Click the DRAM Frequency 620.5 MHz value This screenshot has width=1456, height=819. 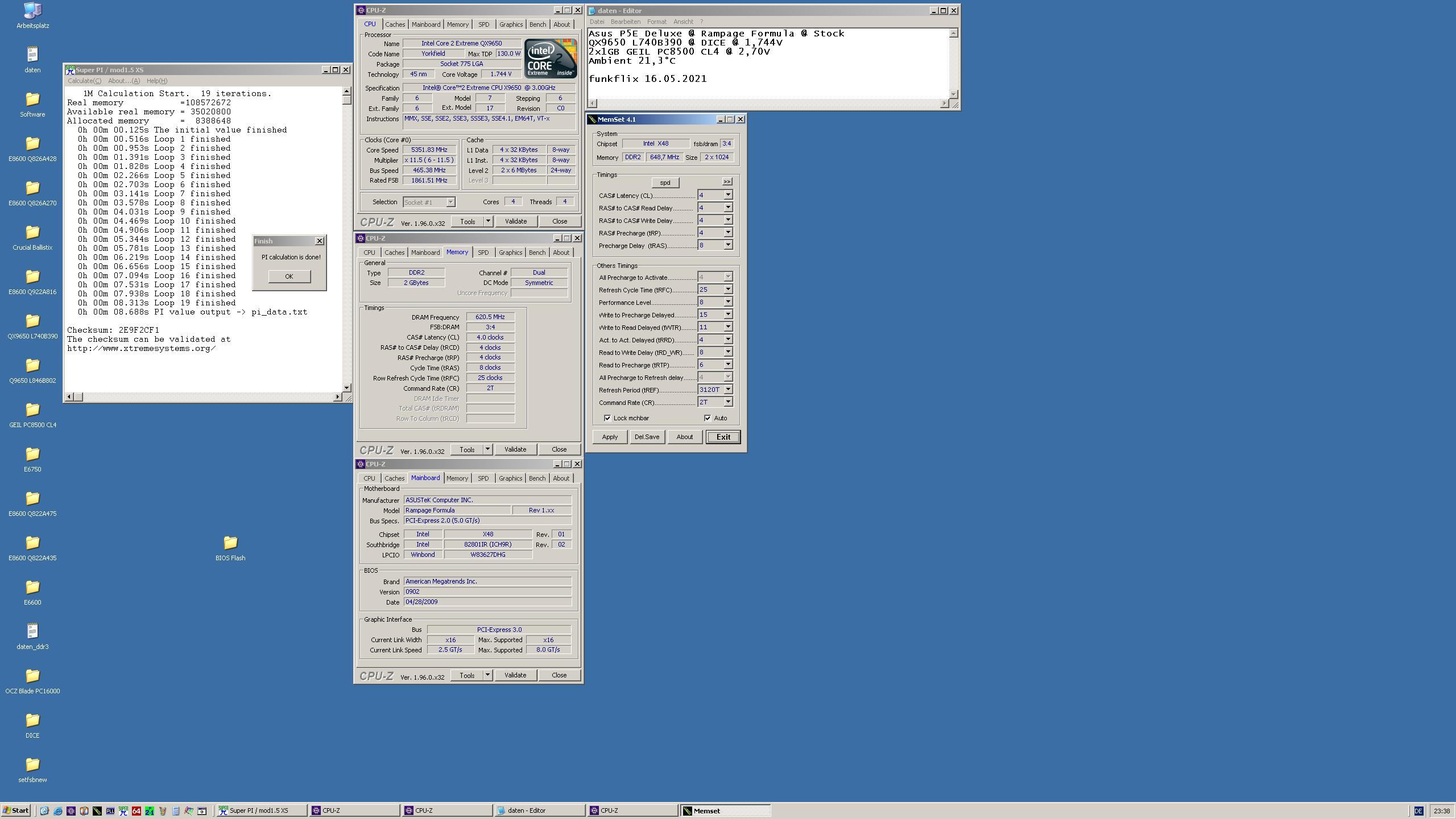pyautogui.click(x=490, y=317)
